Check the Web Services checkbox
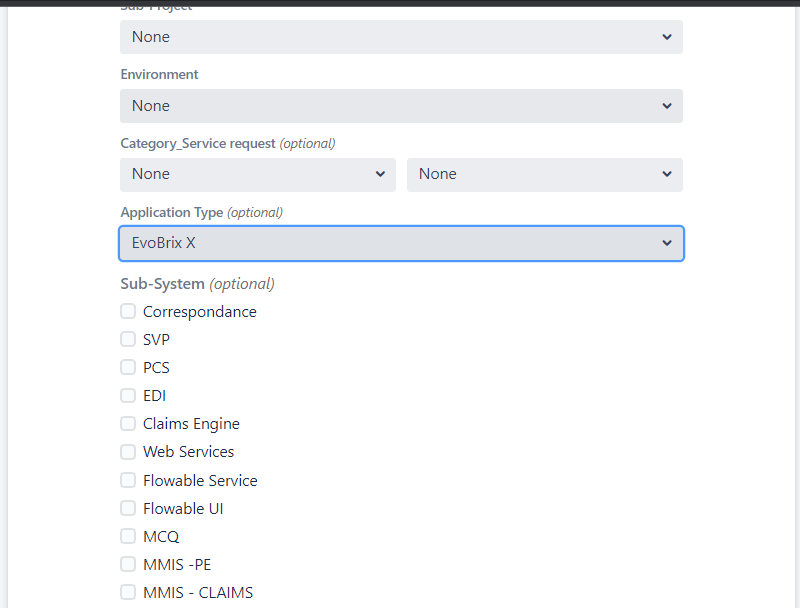 128,451
